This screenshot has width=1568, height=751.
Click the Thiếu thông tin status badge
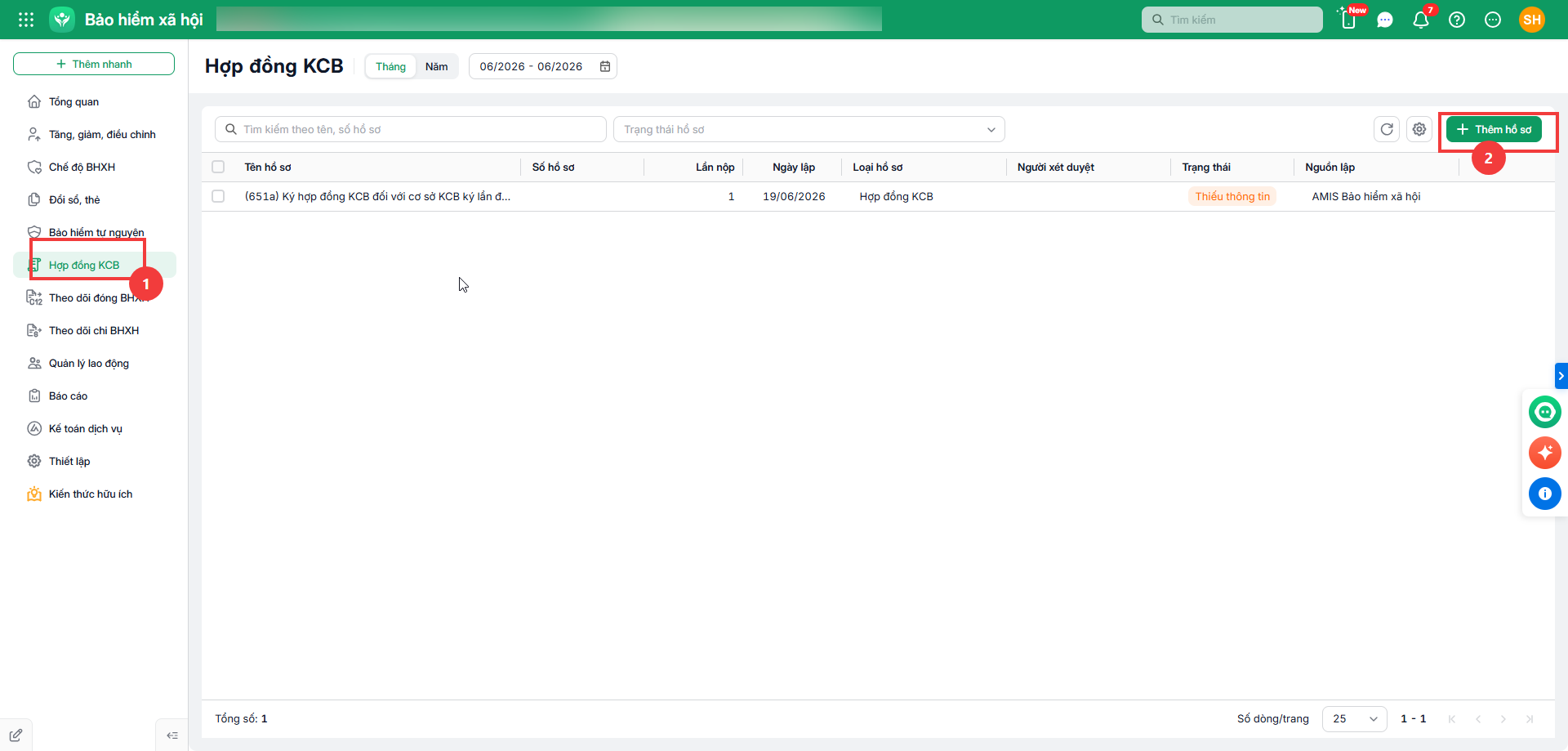click(1232, 196)
